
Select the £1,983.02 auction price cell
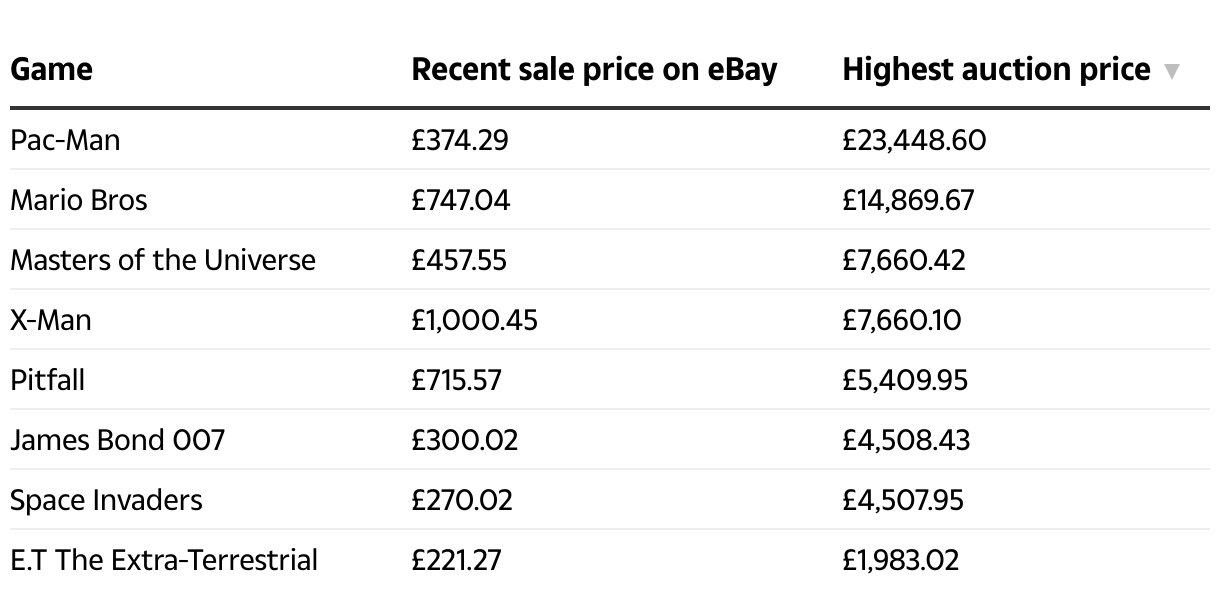point(900,560)
